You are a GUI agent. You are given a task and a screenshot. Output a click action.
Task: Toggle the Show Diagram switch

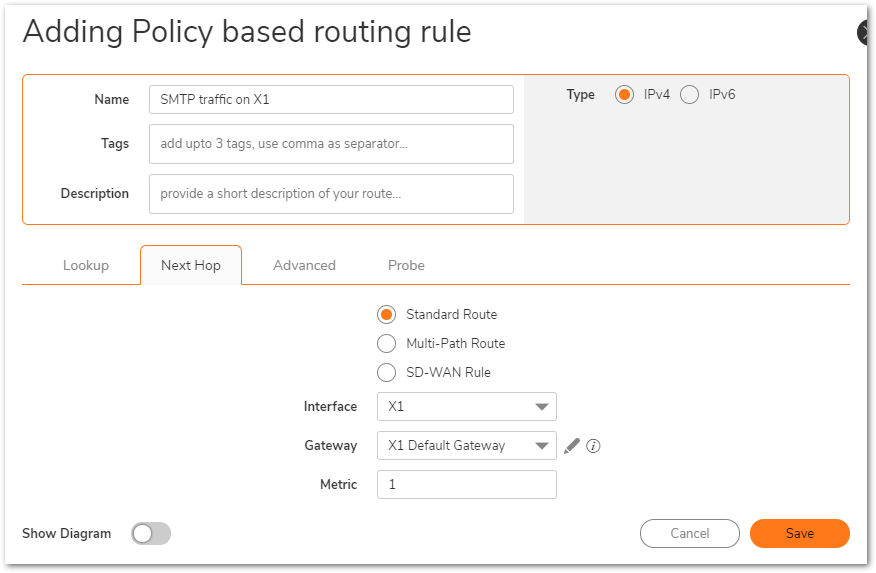click(151, 533)
